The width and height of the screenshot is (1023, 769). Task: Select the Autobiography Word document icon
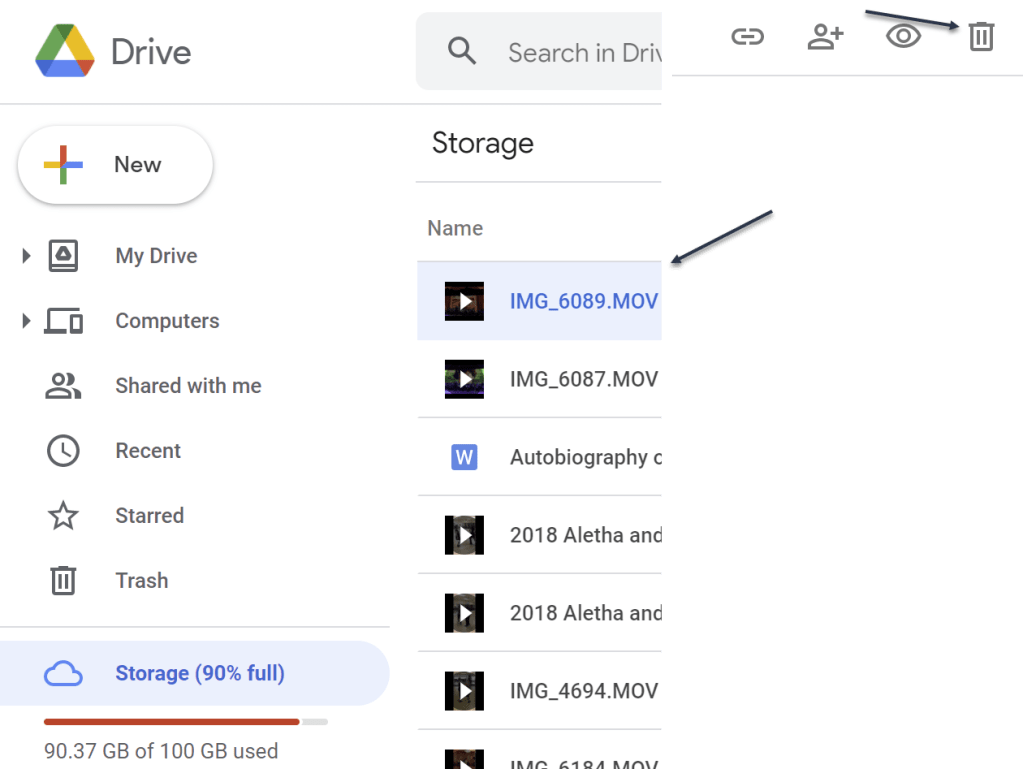pos(464,457)
